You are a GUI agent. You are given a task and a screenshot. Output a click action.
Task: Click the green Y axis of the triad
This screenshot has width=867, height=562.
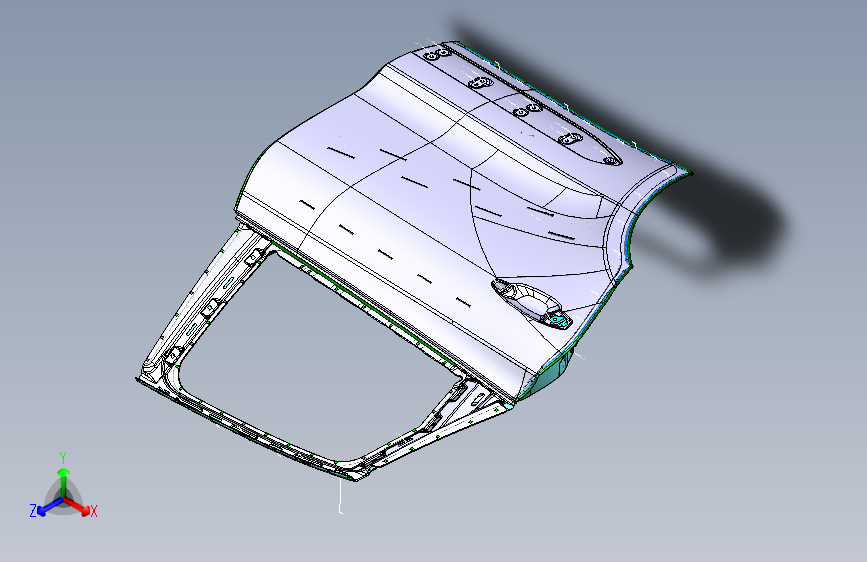click(64, 483)
